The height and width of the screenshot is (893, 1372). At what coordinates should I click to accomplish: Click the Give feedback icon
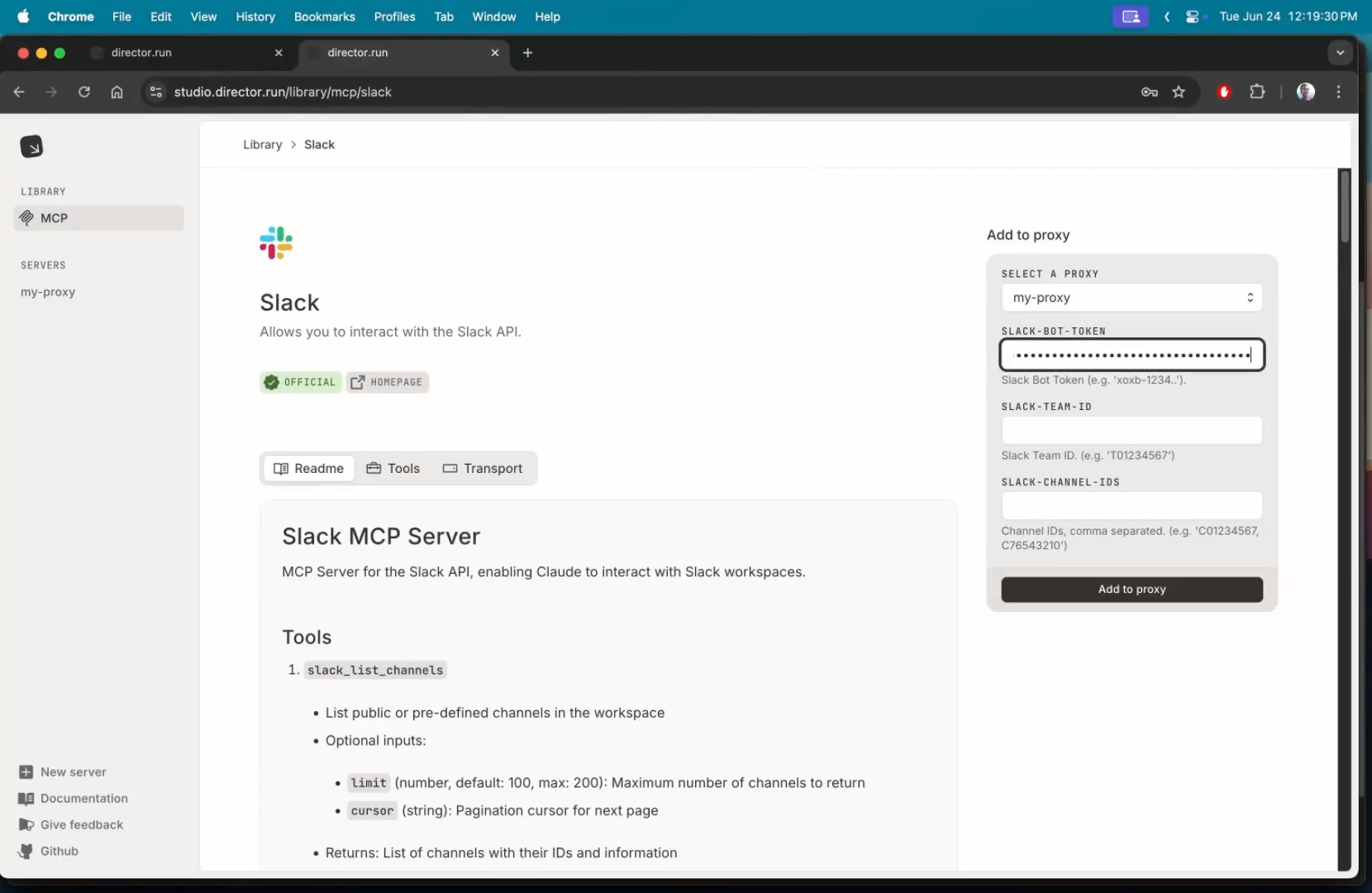(x=26, y=824)
